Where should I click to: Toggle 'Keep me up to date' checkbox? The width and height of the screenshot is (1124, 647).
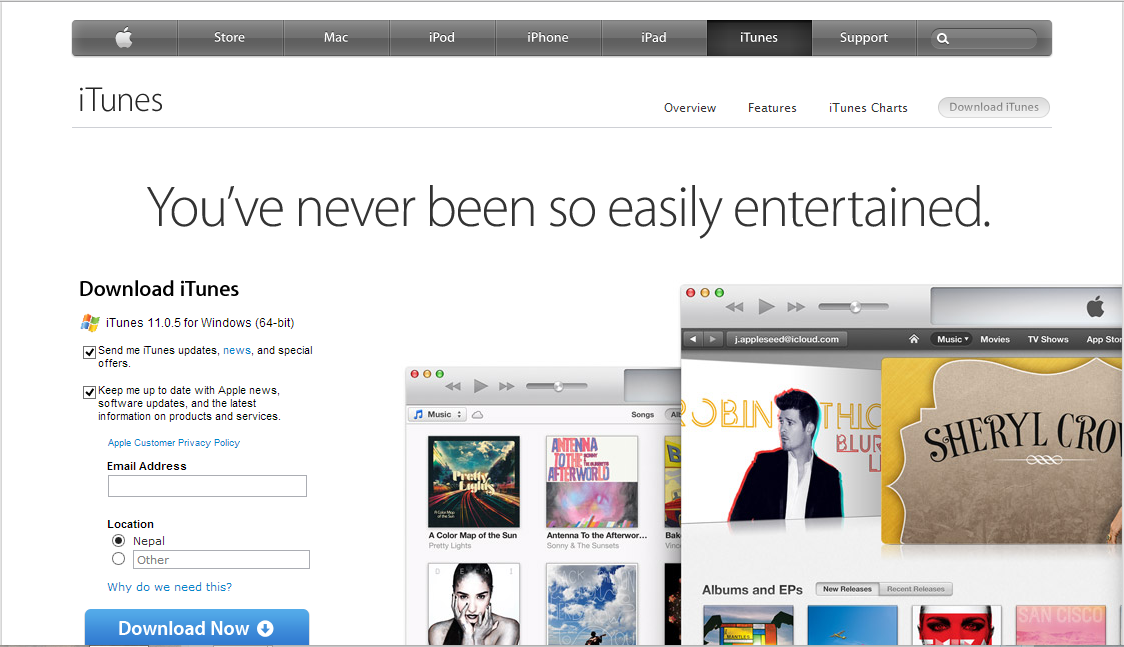pyautogui.click(x=90, y=392)
